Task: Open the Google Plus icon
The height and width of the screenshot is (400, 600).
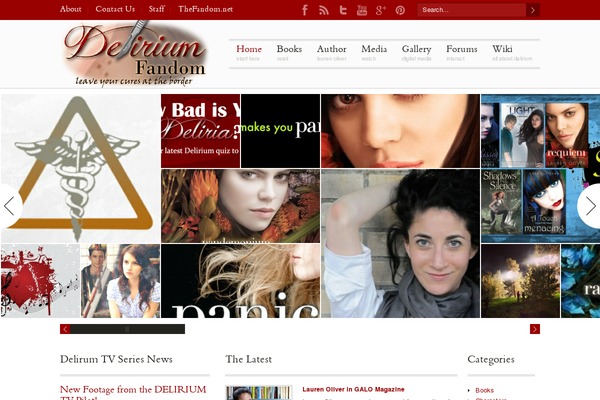Action: [x=381, y=10]
